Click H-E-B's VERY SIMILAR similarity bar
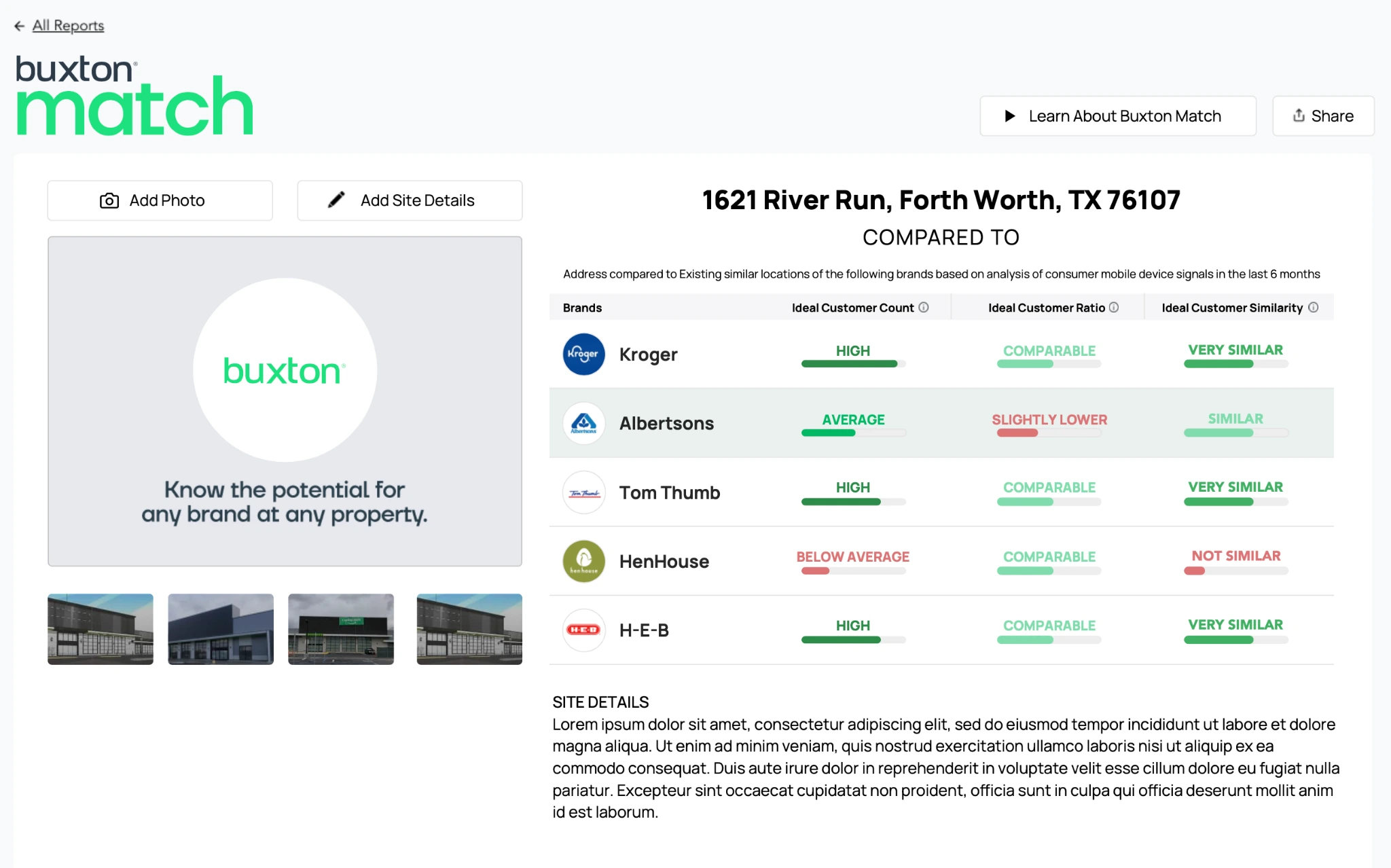Viewport: 1391px width, 868px height. point(1235,639)
